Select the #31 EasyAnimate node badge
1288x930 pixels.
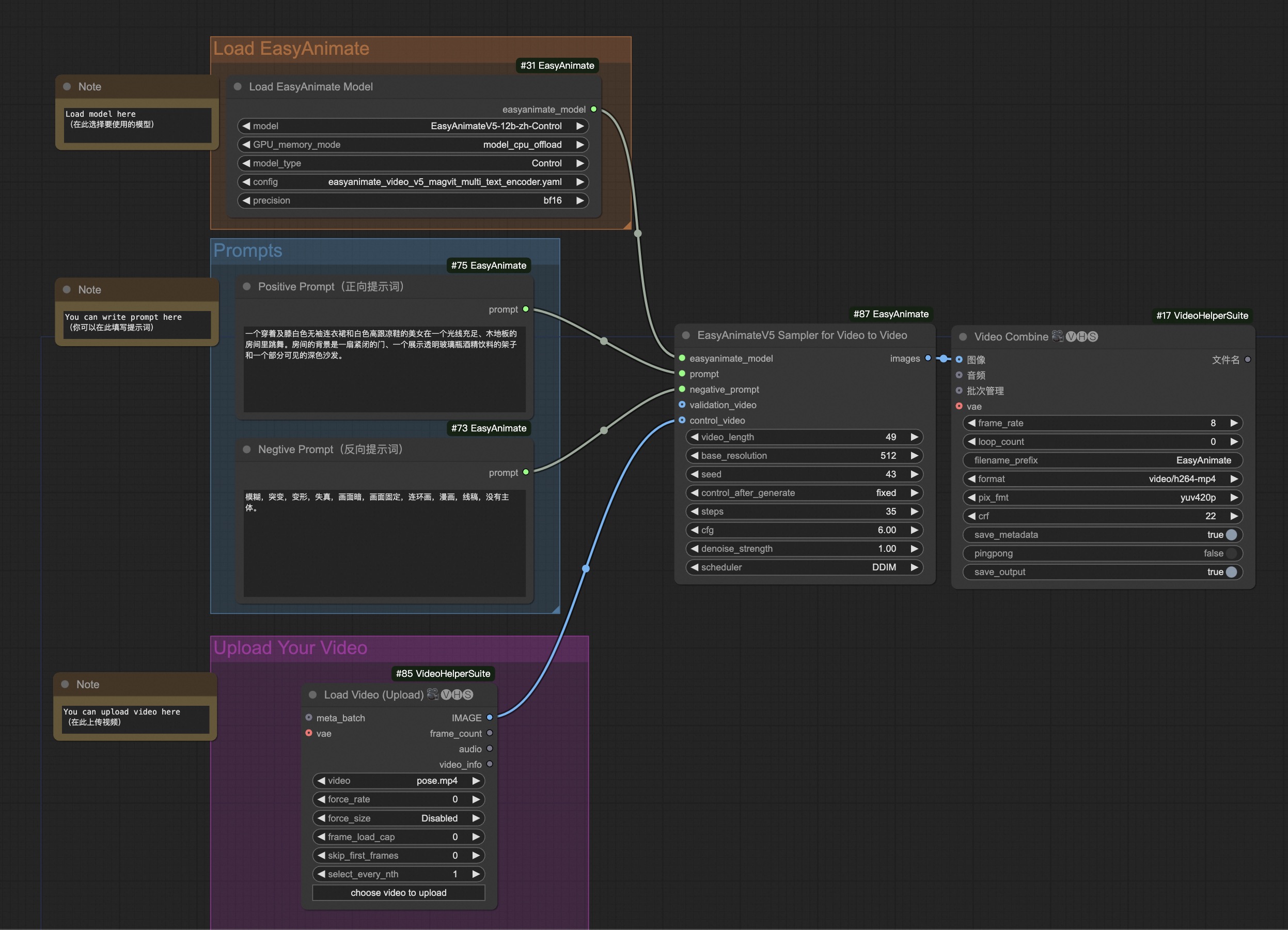tap(557, 65)
